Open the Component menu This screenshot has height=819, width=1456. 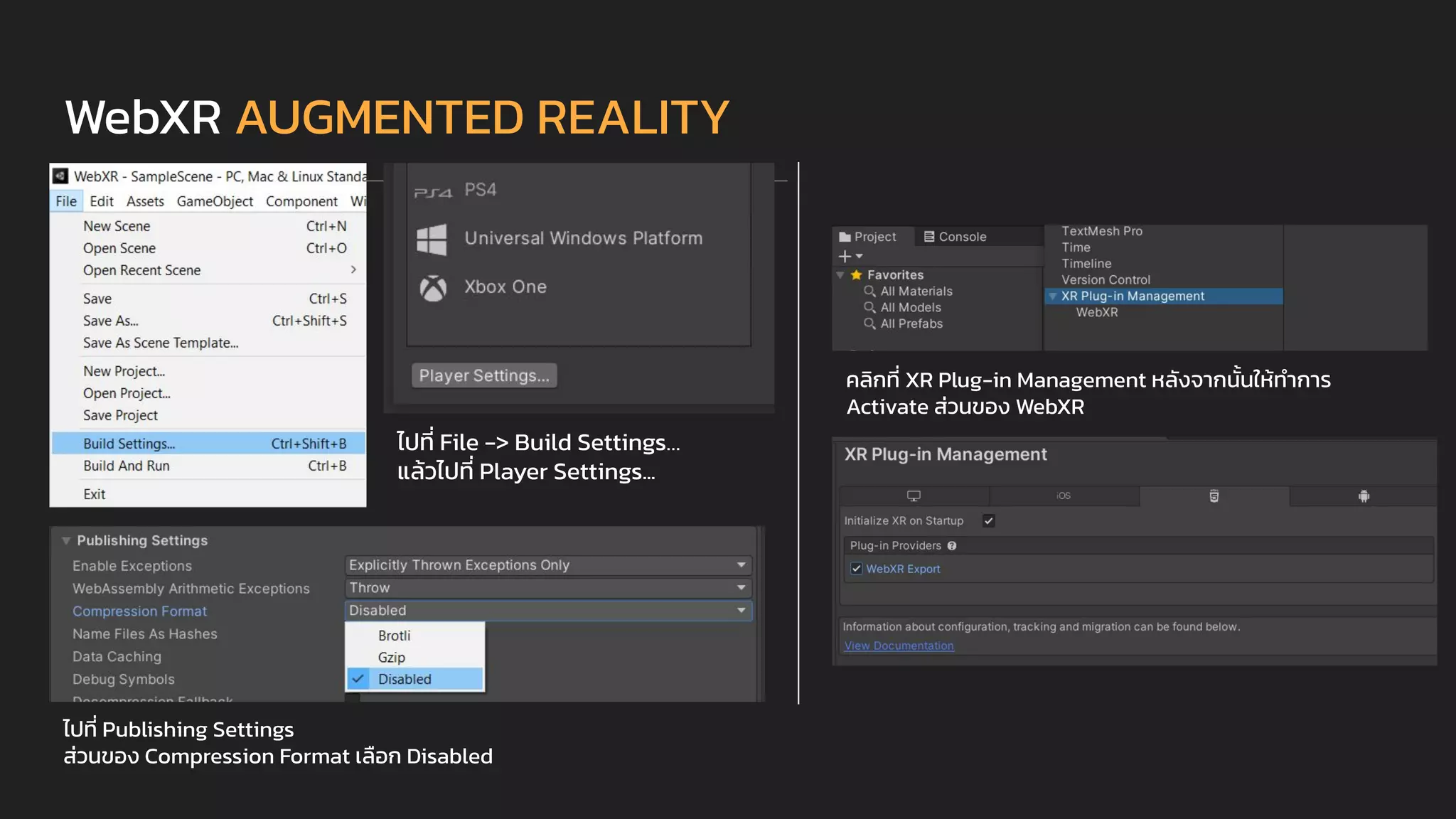coord(301,201)
